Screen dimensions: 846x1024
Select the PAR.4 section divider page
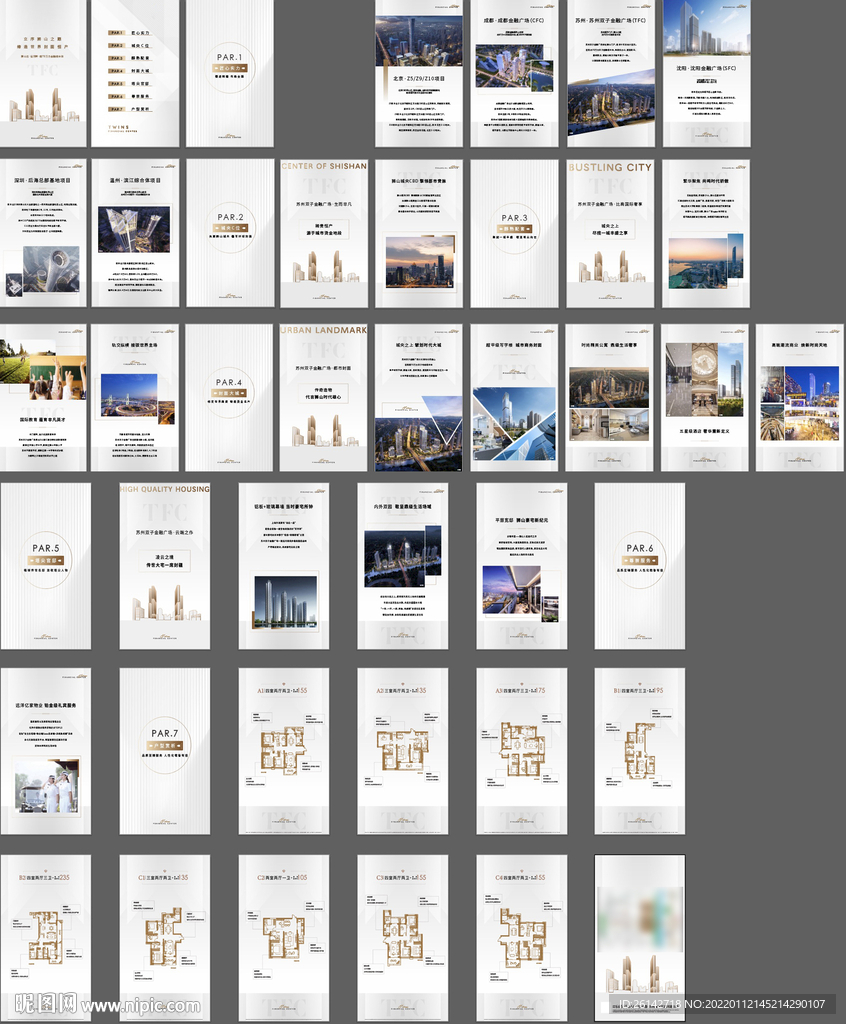229,398
